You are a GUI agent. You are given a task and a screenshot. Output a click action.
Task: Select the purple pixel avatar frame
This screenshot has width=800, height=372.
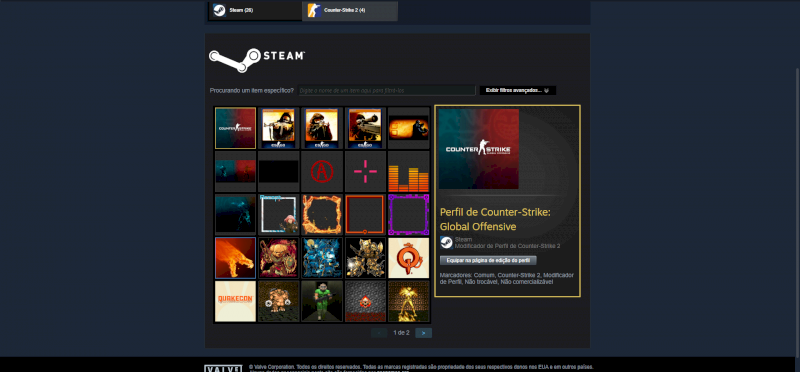tap(409, 214)
